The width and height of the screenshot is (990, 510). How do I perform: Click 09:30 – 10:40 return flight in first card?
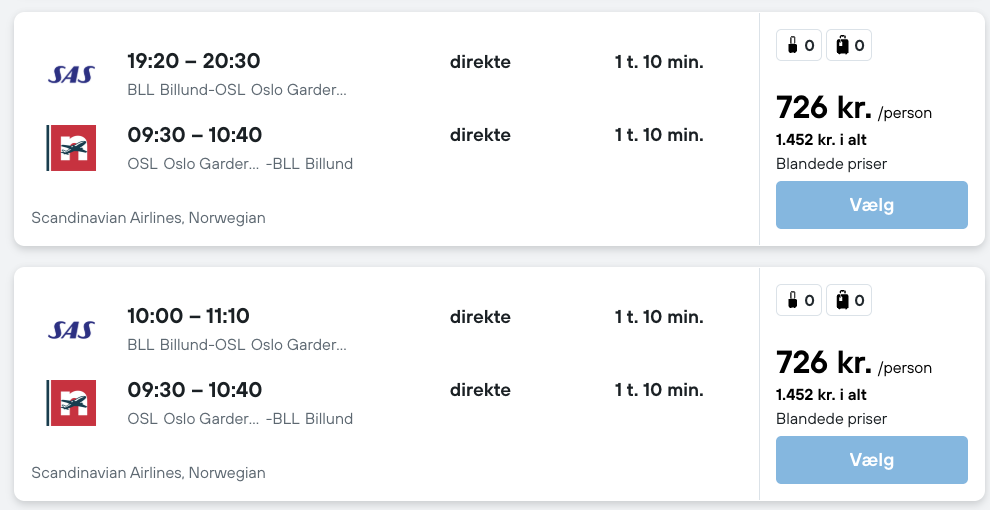[194, 135]
